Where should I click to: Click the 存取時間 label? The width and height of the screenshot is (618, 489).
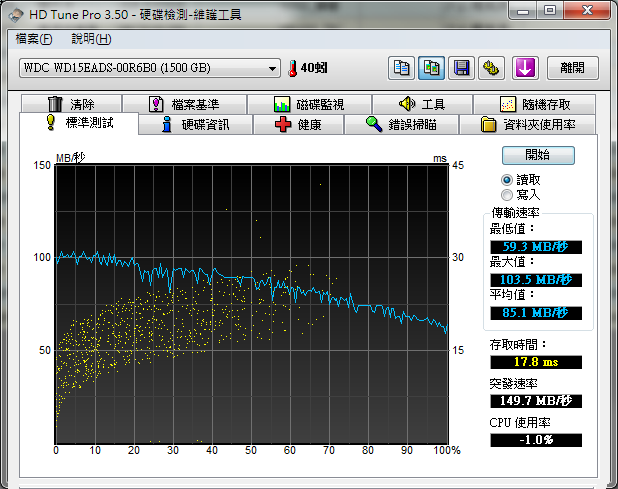tap(518, 345)
